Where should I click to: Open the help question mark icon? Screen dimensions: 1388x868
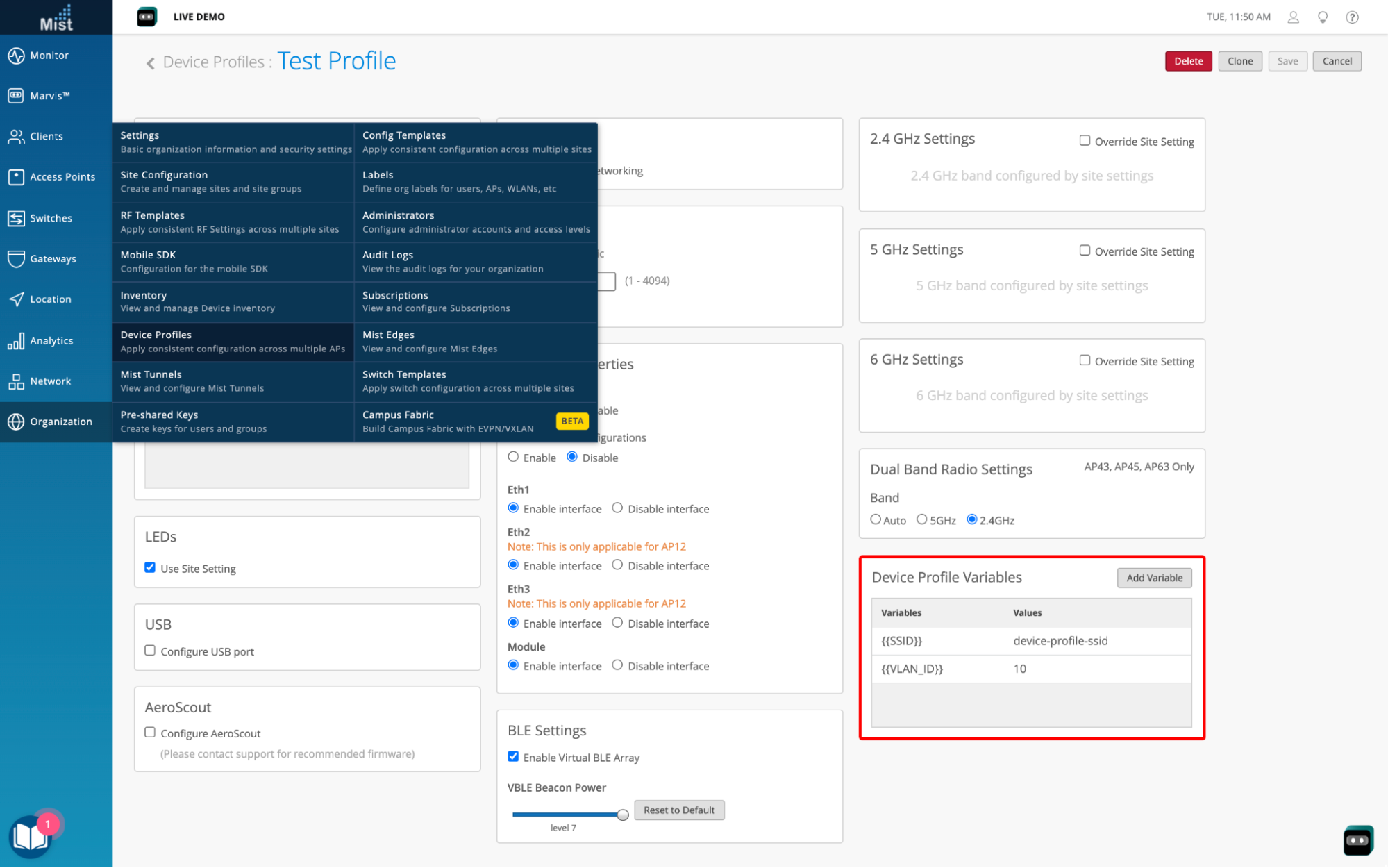coord(1352,17)
